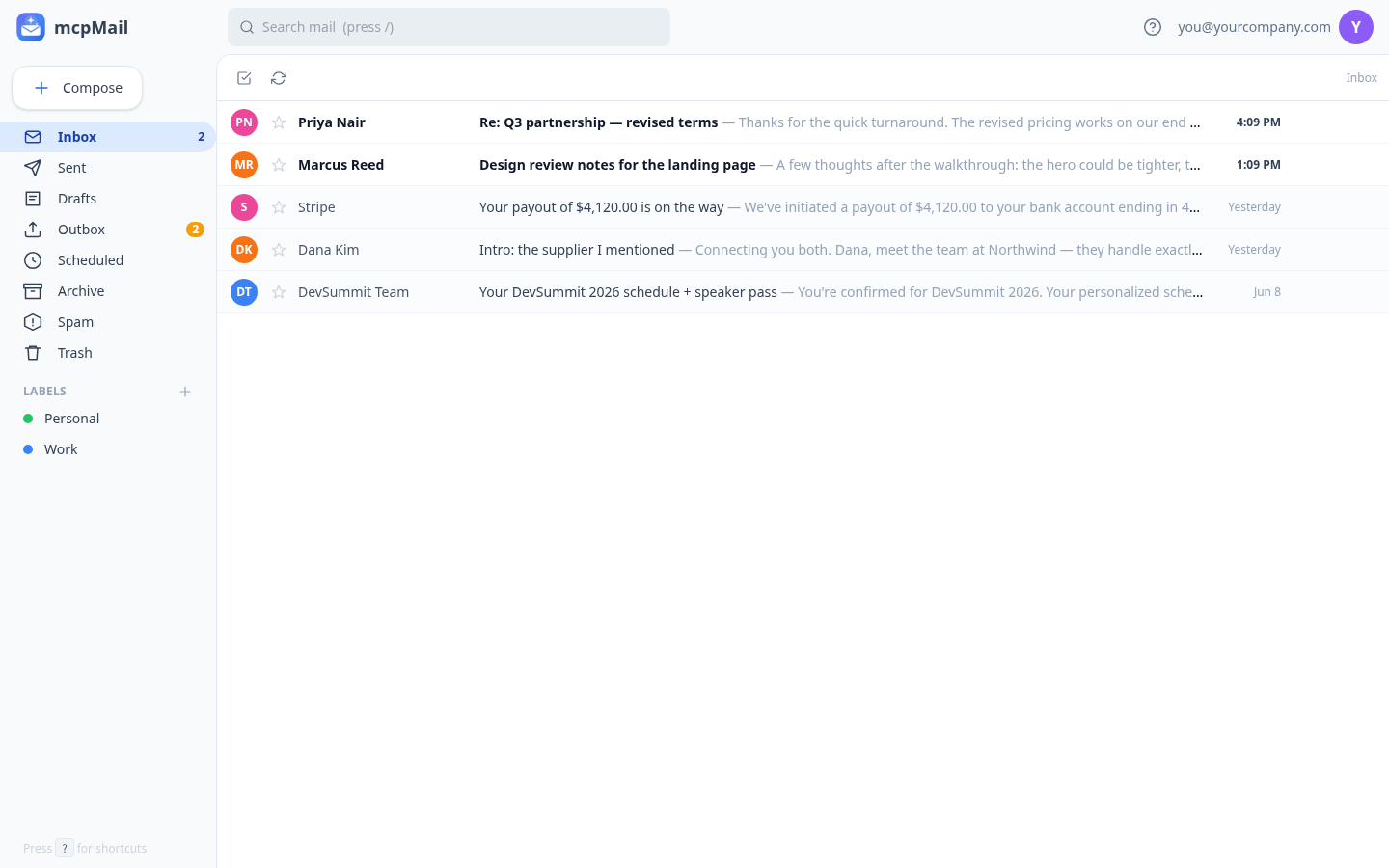1389x868 pixels.
Task: Click the Drafts document icon
Action: pyautogui.click(x=33, y=199)
